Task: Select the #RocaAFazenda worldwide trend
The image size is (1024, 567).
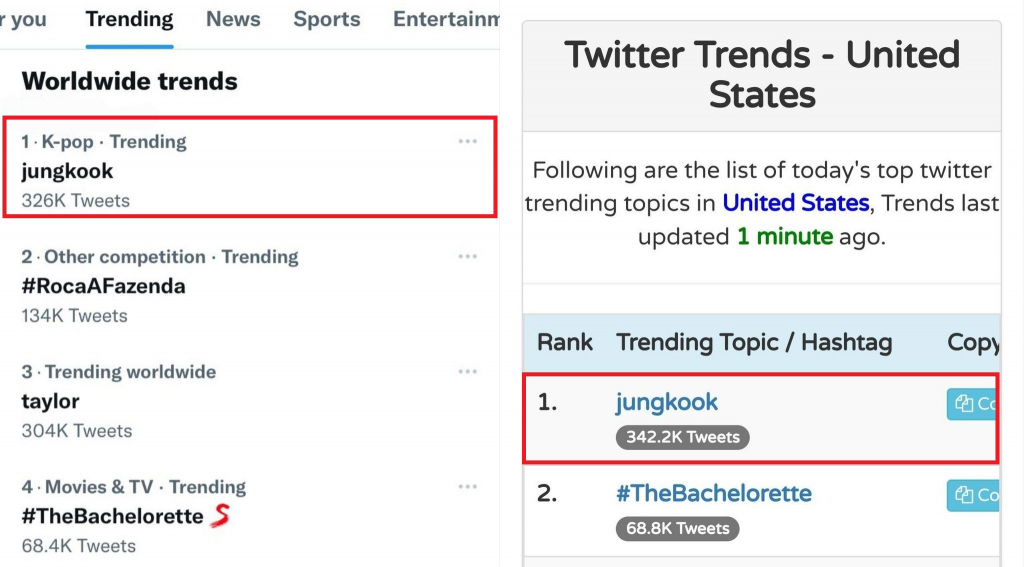Action: pos(250,286)
